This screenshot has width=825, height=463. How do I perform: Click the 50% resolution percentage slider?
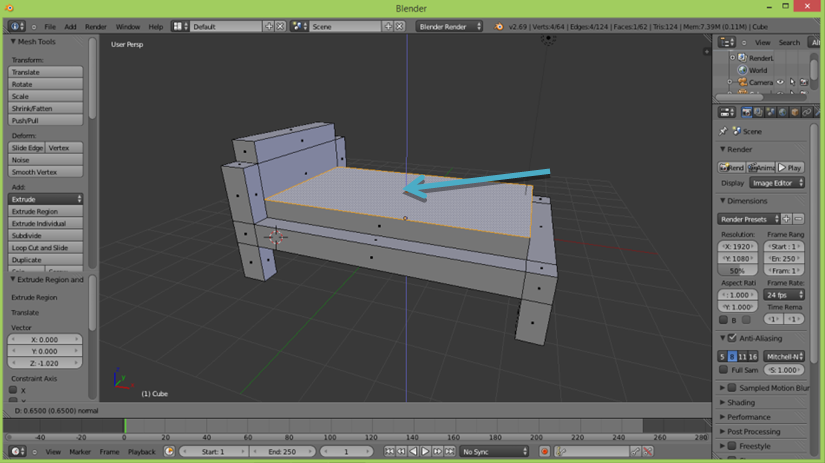coord(737,271)
